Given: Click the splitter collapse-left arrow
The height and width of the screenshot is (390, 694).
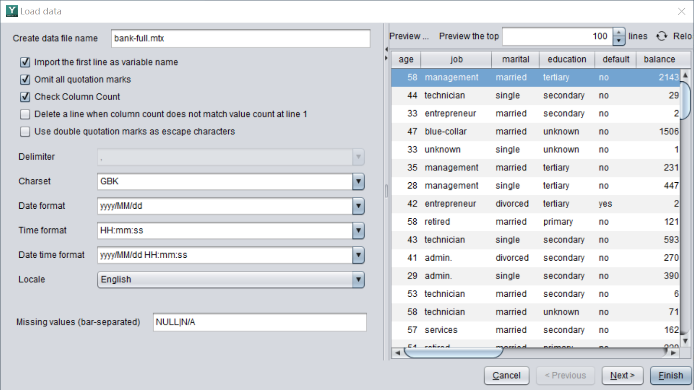Looking at the screenshot, I should 386,49.
